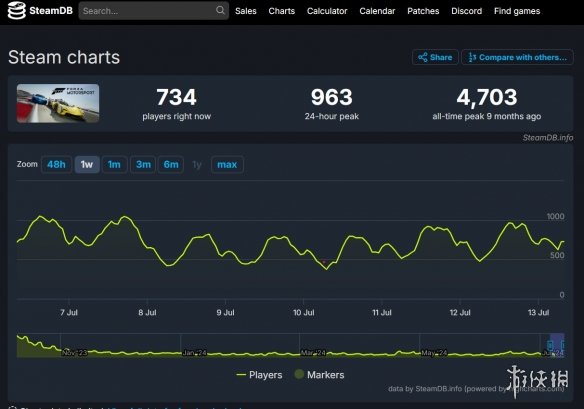Click the 7 Jul axis label

pos(69,313)
